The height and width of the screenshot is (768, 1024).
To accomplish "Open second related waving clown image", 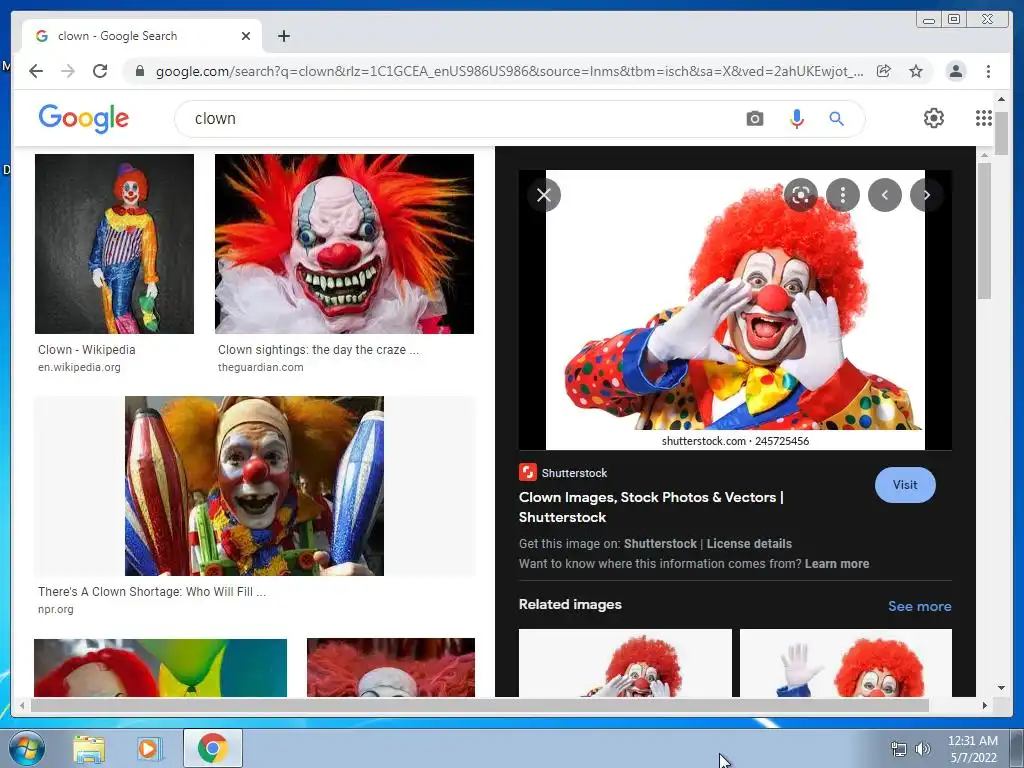I will (846, 663).
